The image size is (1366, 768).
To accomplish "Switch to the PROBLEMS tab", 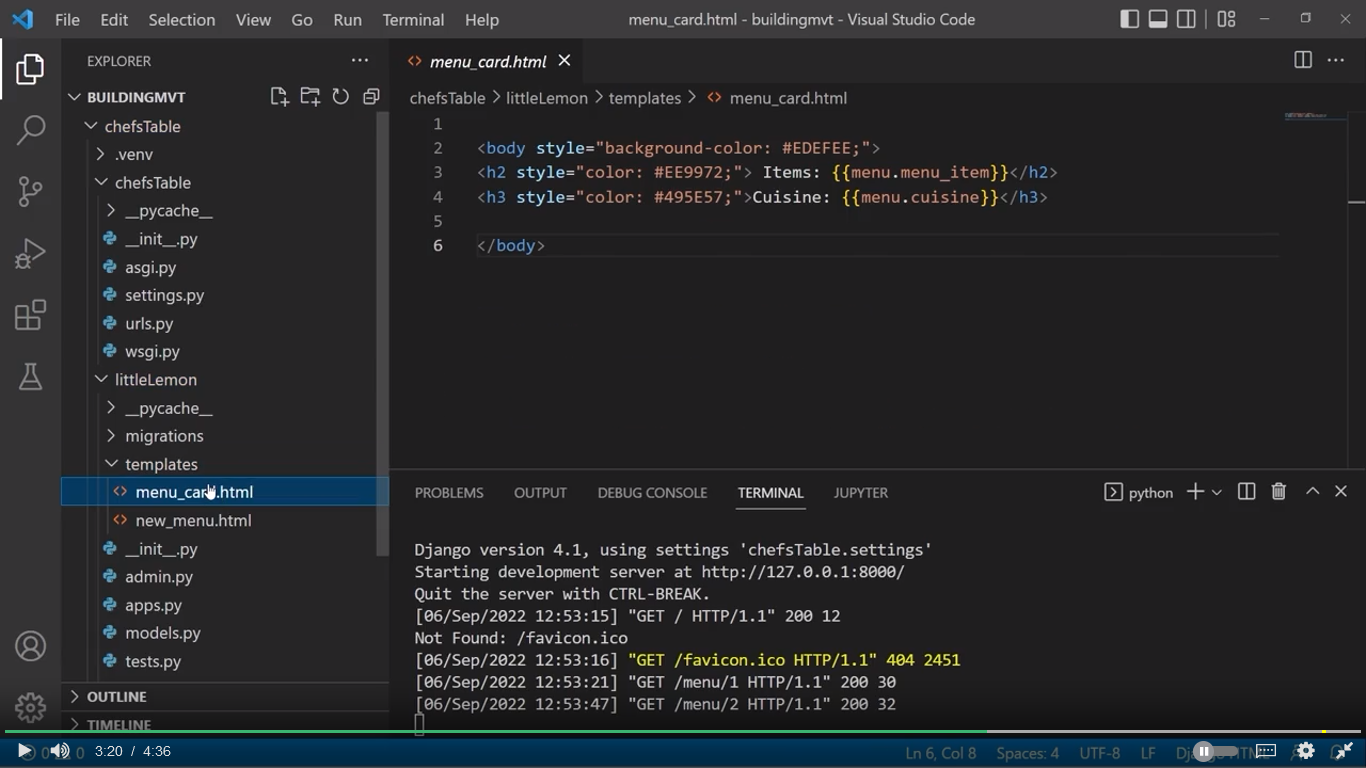I will coord(449,493).
